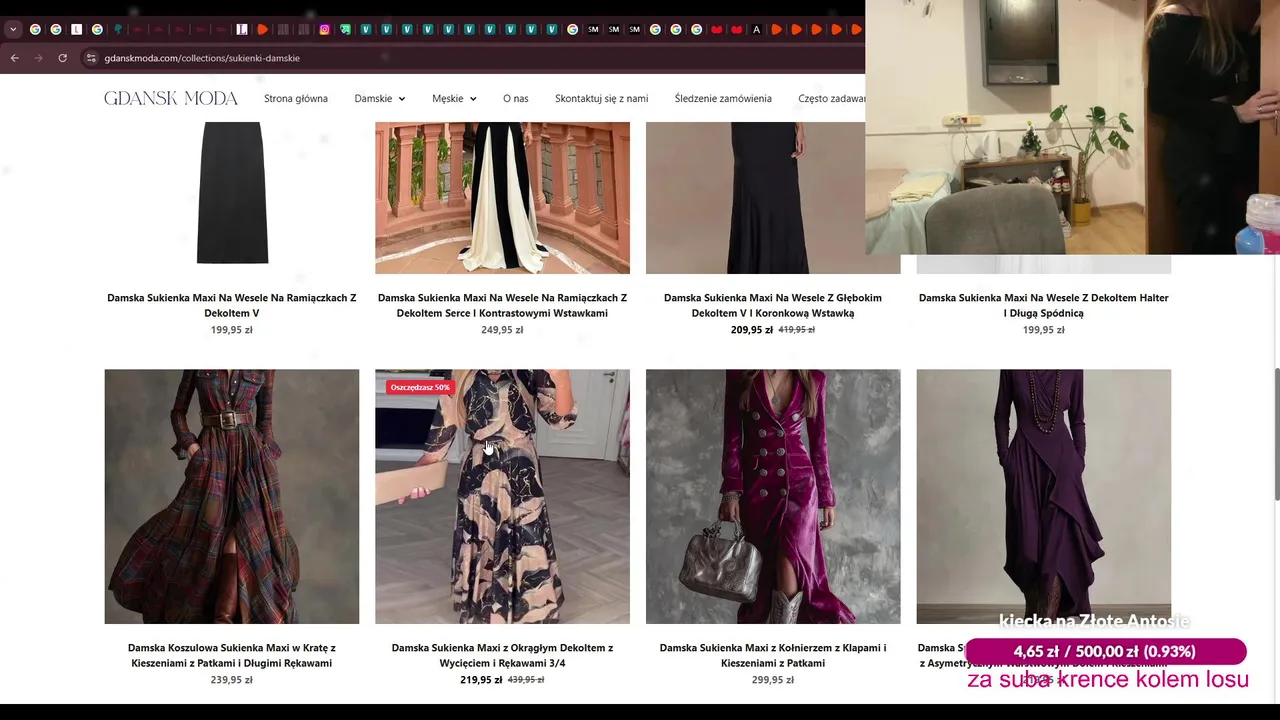Open the site information icon in address bar
The height and width of the screenshot is (720, 1280).
91,58
